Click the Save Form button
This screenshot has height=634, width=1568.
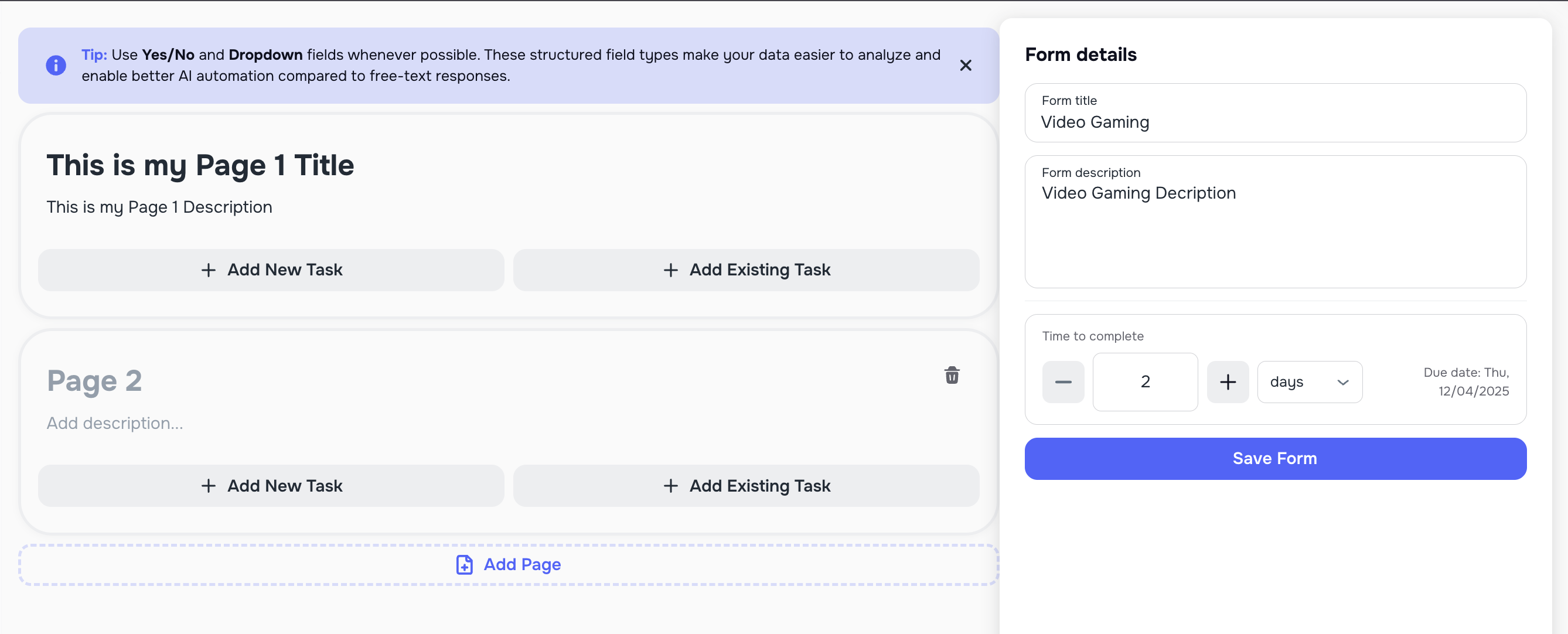pyautogui.click(x=1274, y=458)
